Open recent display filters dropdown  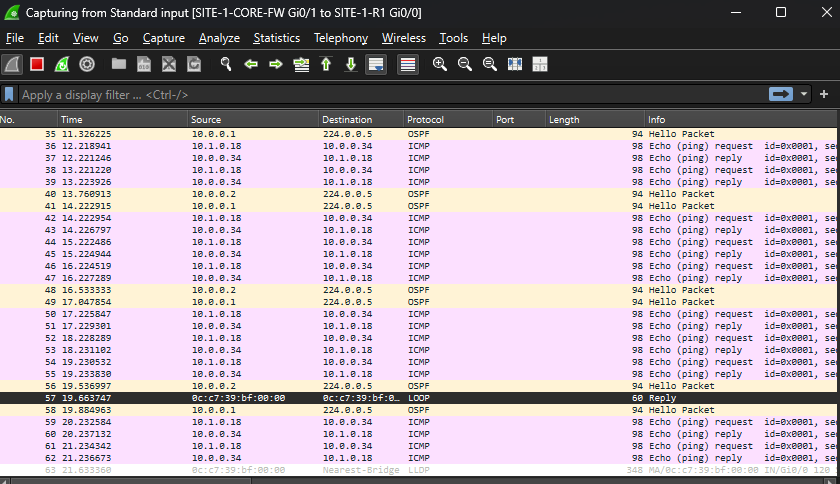point(804,94)
